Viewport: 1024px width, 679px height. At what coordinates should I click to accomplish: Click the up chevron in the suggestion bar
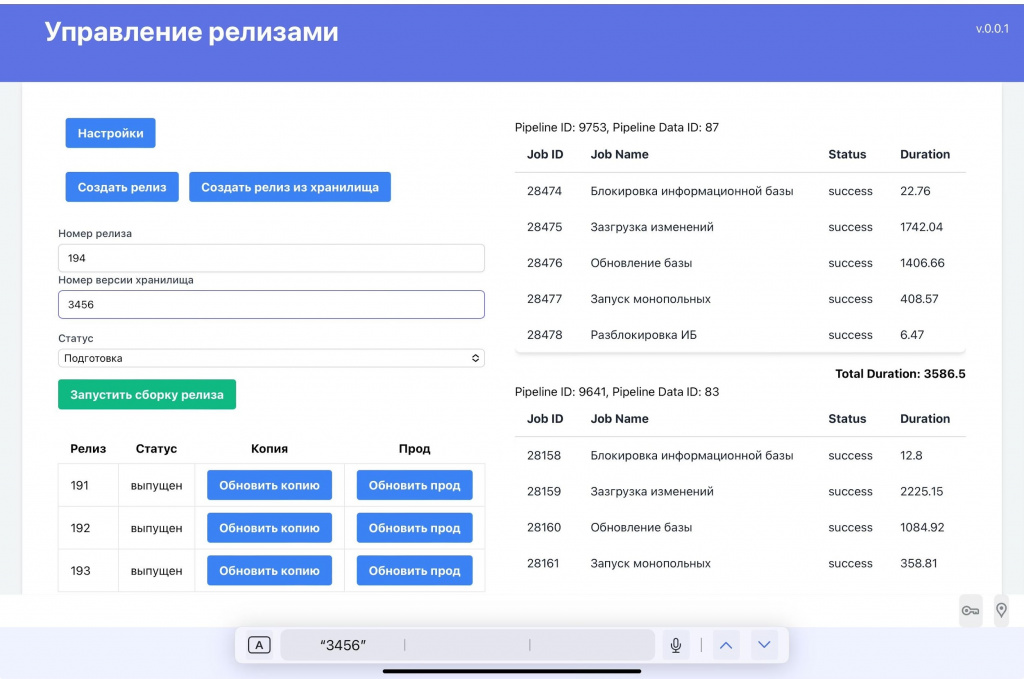[x=726, y=645]
